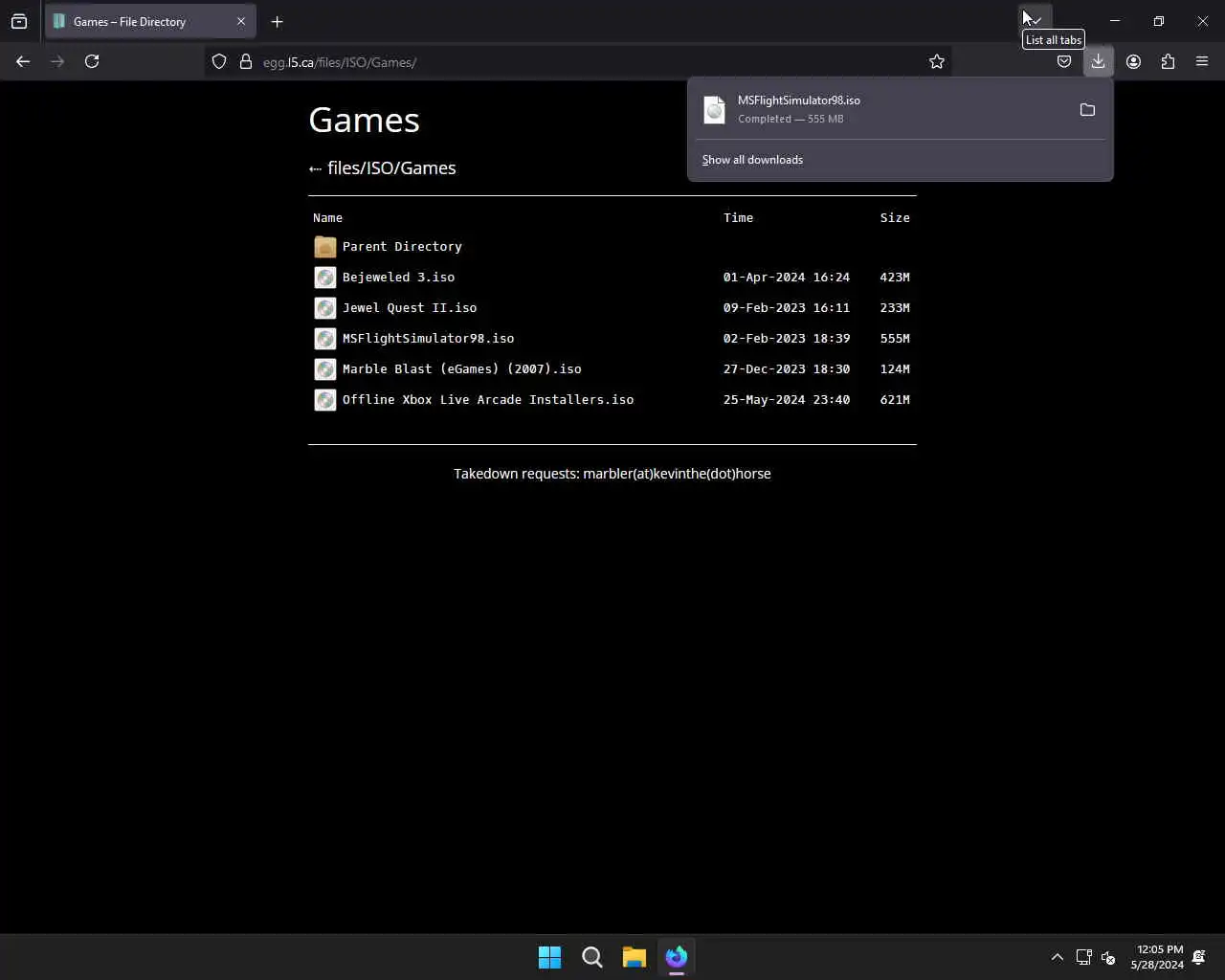Click the Parent Directory folder icon

pos(325,247)
